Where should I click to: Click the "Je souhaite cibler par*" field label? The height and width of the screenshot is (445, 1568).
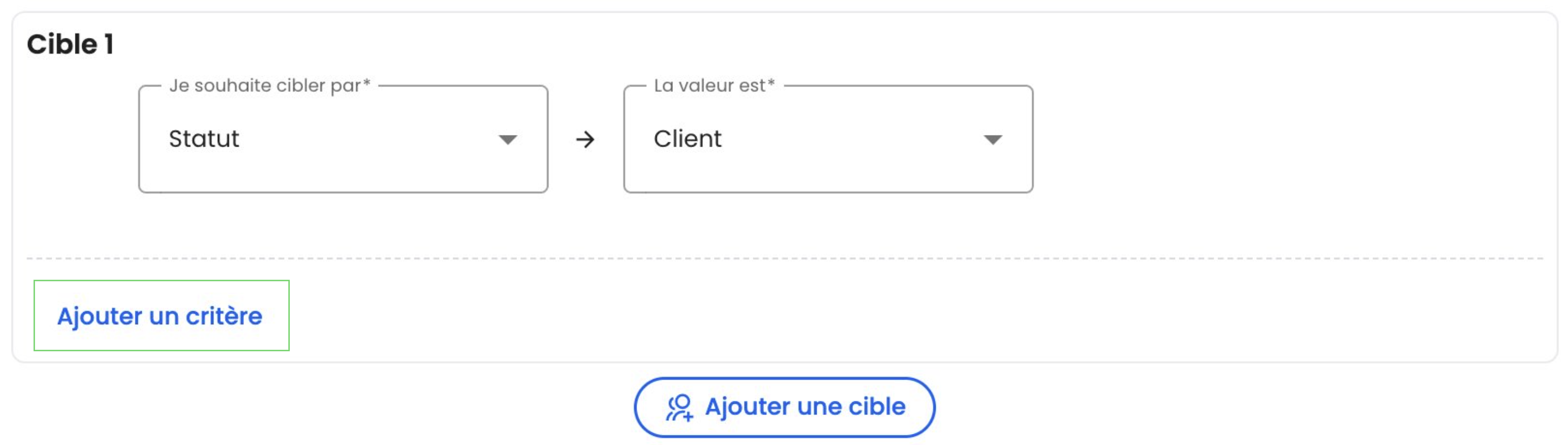pos(270,86)
